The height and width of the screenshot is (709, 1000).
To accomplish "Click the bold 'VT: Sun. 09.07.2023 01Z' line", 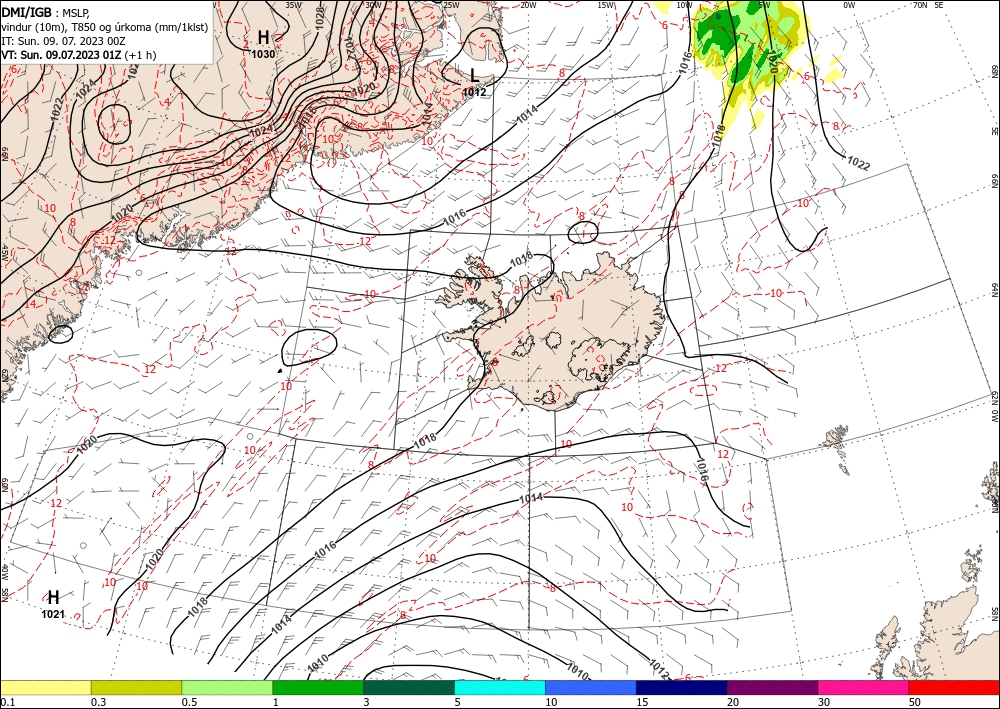I will pyautogui.click(x=61, y=55).
